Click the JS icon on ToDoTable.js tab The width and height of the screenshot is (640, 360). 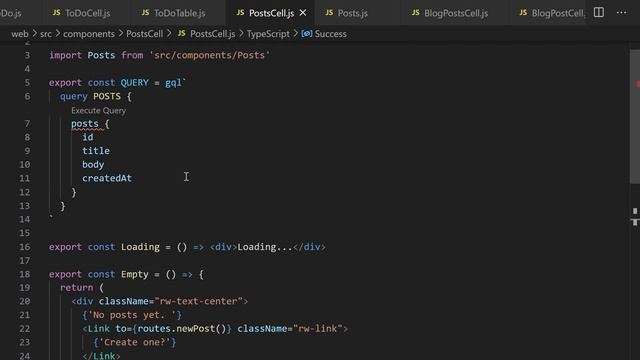click(x=145, y=13)
